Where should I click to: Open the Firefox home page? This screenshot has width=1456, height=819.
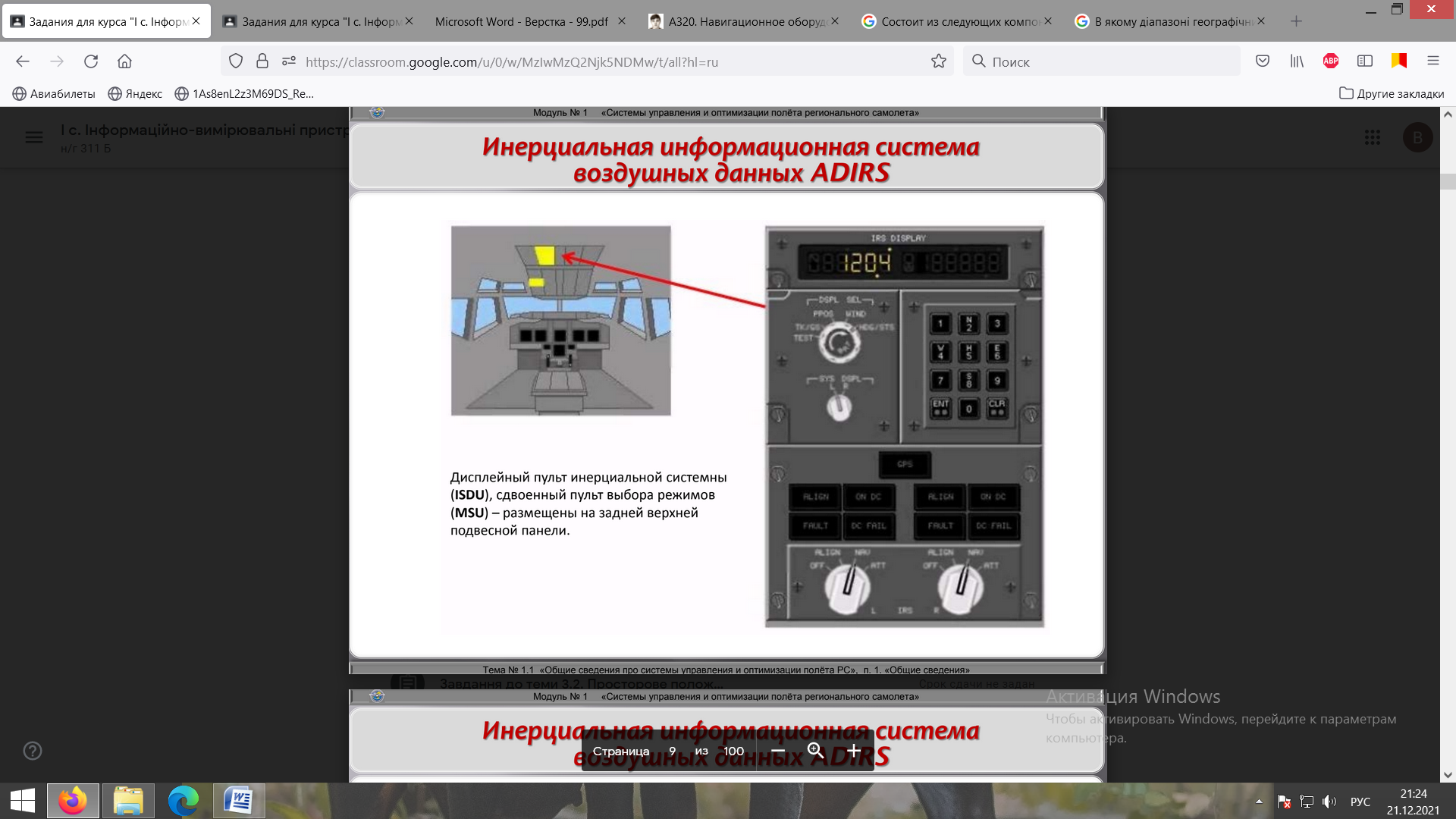[x=124, y=61]
